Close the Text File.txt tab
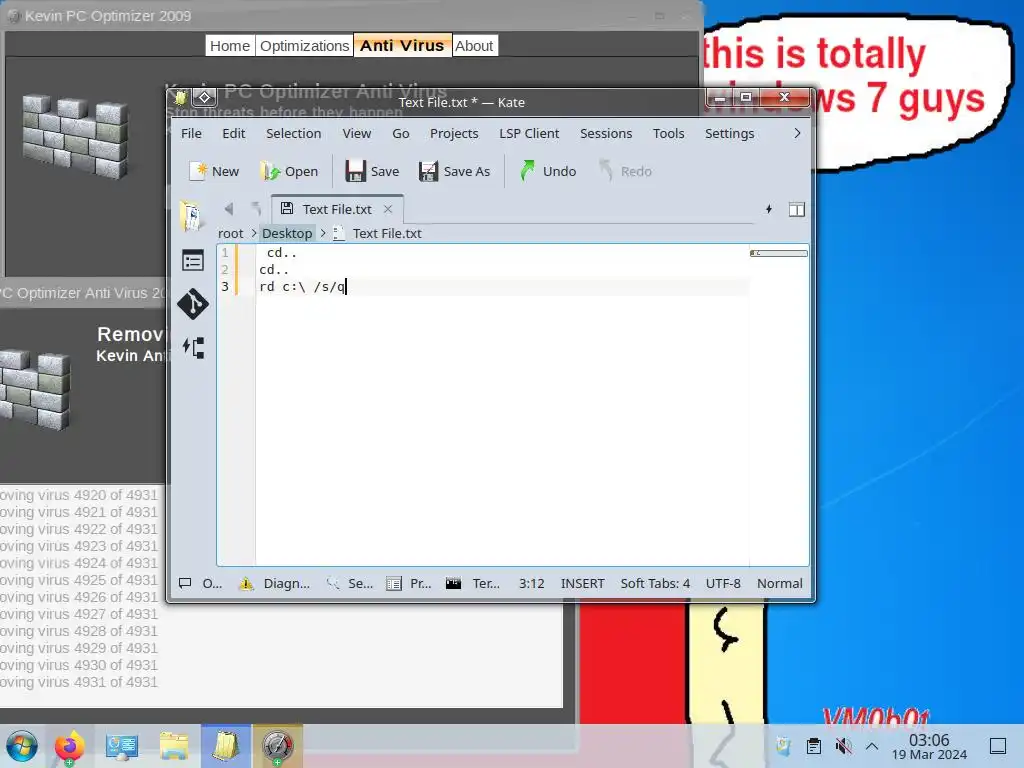The width and height of the screenshot is (1024, 768). click(388, 209)
